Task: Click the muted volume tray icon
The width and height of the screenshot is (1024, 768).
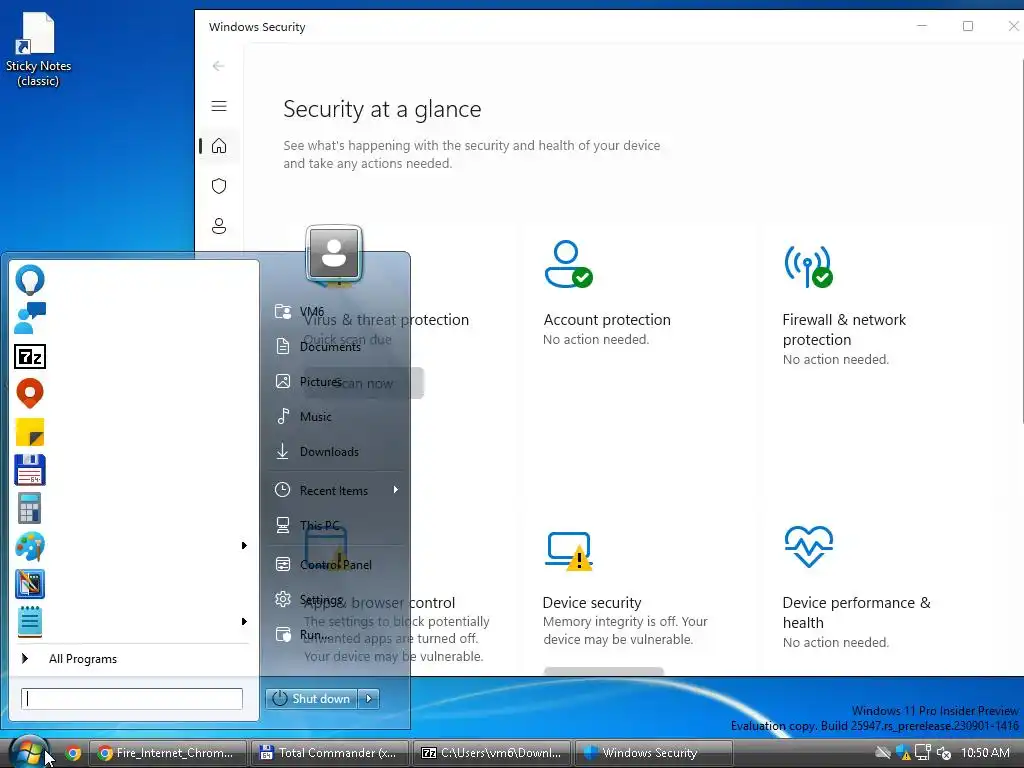Action: (944, 753)
